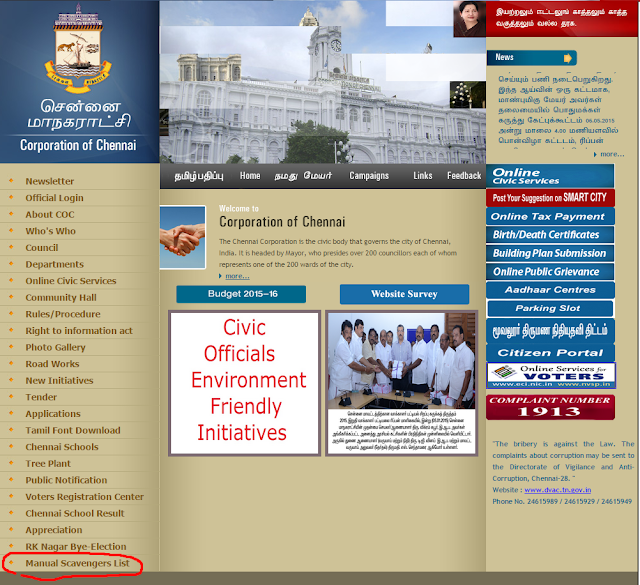The width and height of the screenshot is (640, 585).
Task: Open the www.dvac.tn.gov.in link
Action: click(x=558, y=490)
